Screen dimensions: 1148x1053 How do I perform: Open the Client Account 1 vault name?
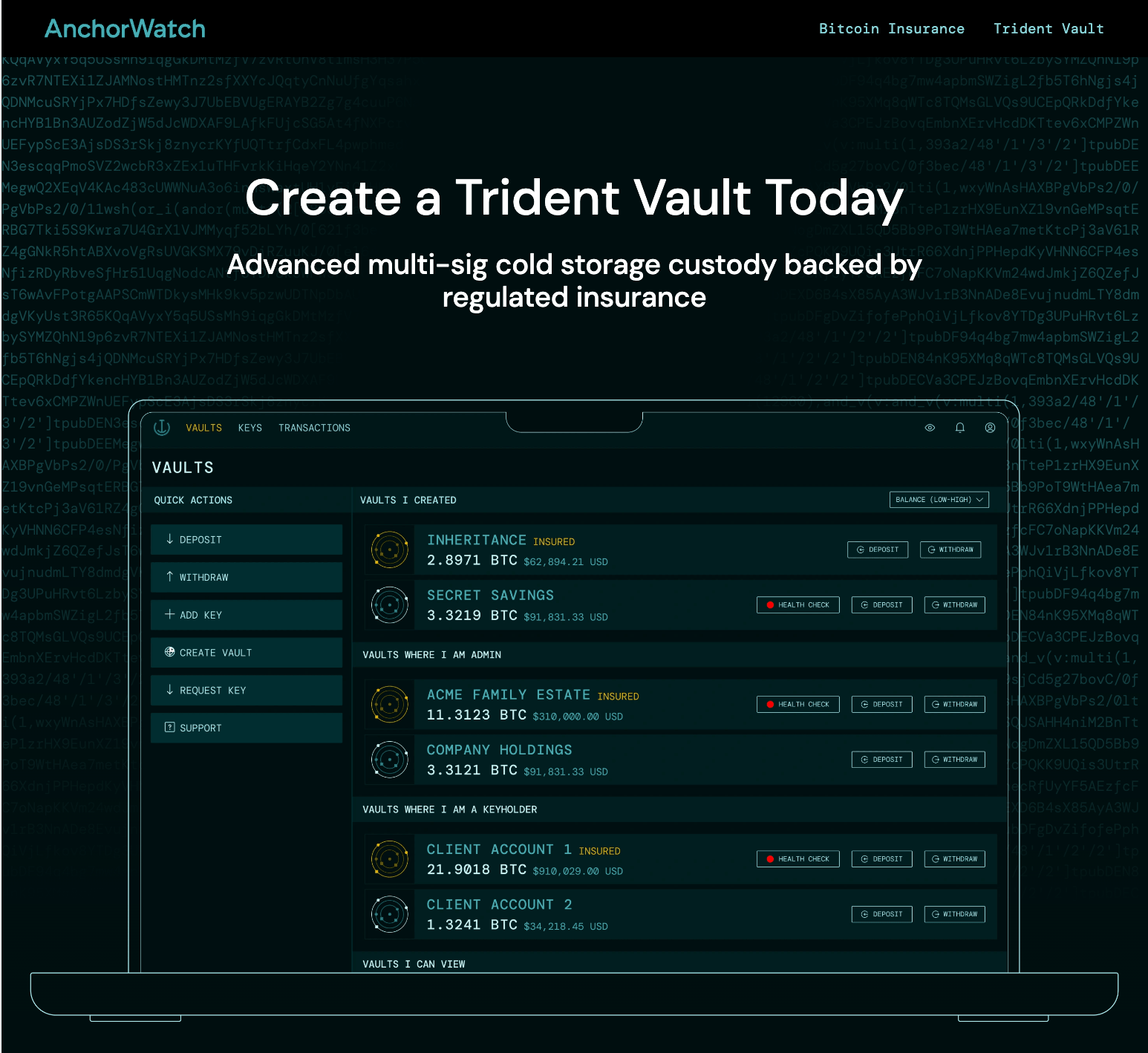pyautogui.click(x=499, y=850)
